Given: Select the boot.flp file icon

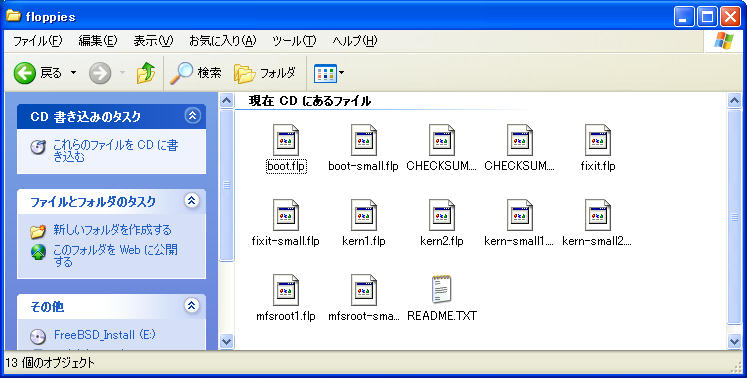Looking at the screenshot, I should pos(286,140).
